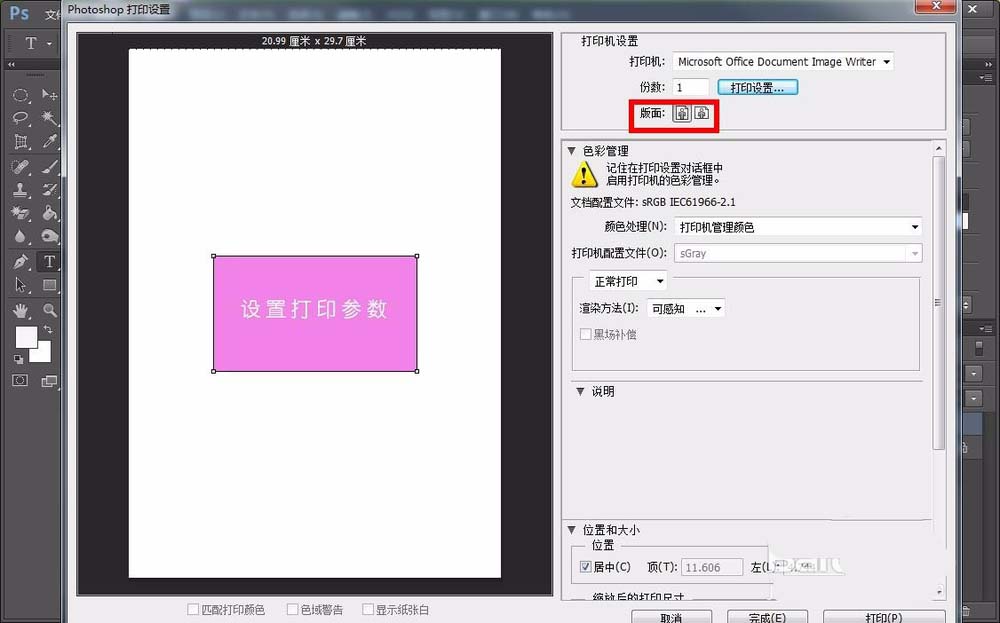
Task: Click the 顶(T) top position field
Action: [712, 567]
